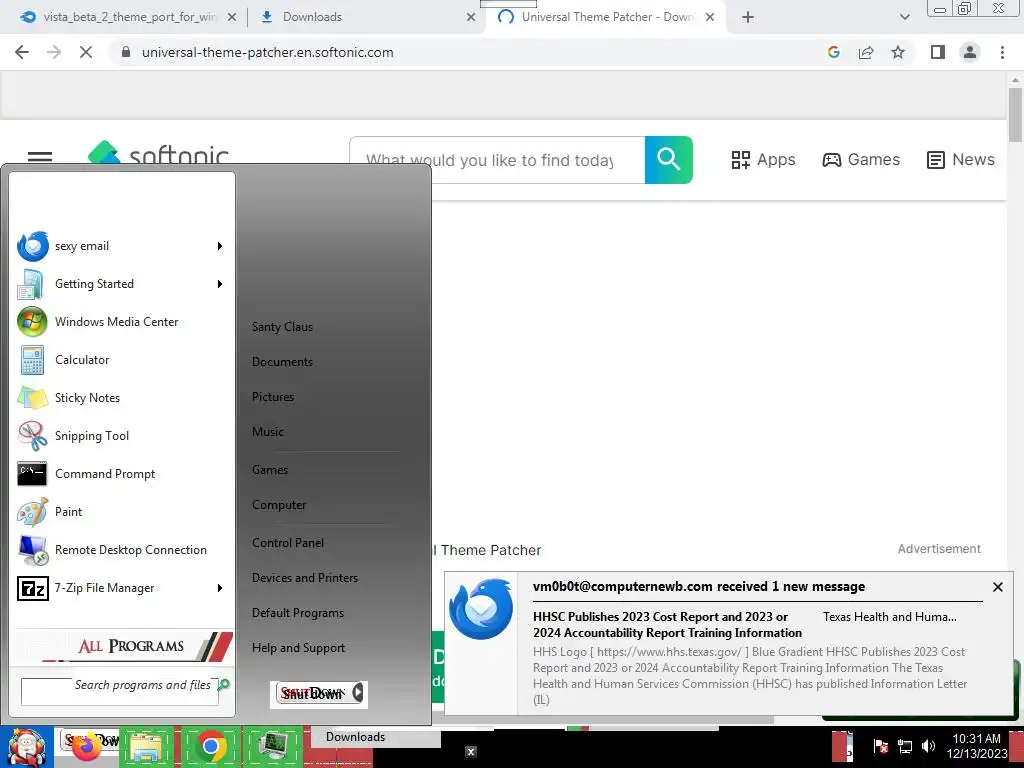
Task: Open shut down options arrow
Action: tap(358, 693)
